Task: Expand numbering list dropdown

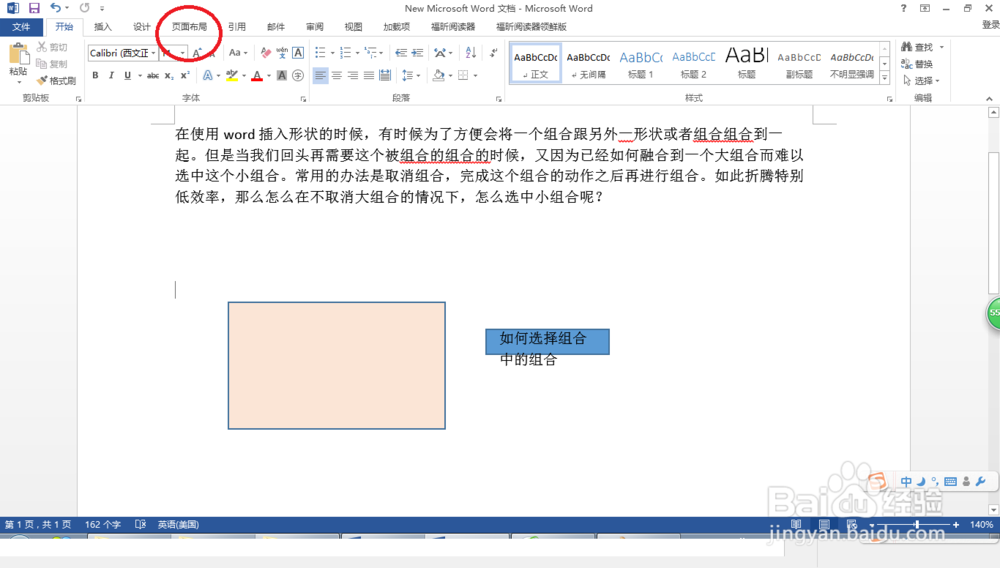Action: pyautogui.click(x=357, y=53)
